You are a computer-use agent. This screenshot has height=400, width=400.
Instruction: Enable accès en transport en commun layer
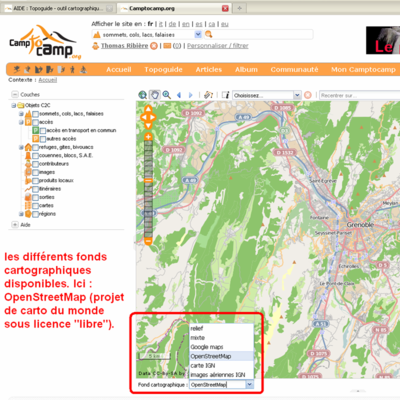coord(43,131)
